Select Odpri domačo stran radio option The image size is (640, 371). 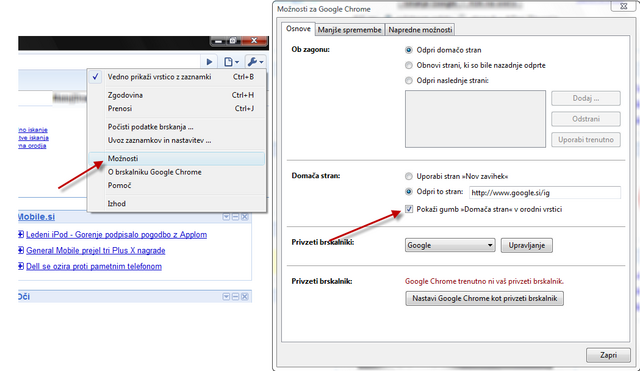pyautogui.click(x=409, y=50)
